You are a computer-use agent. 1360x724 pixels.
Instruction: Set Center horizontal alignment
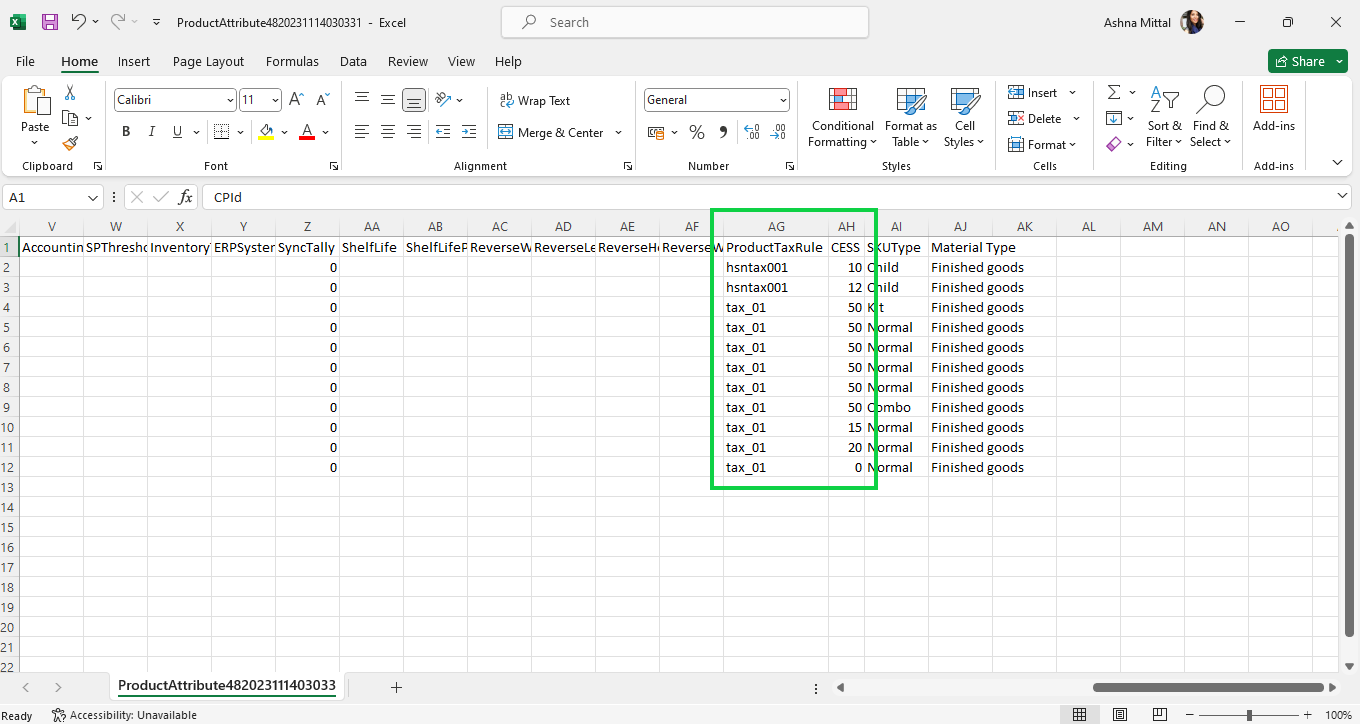[388, 132]
